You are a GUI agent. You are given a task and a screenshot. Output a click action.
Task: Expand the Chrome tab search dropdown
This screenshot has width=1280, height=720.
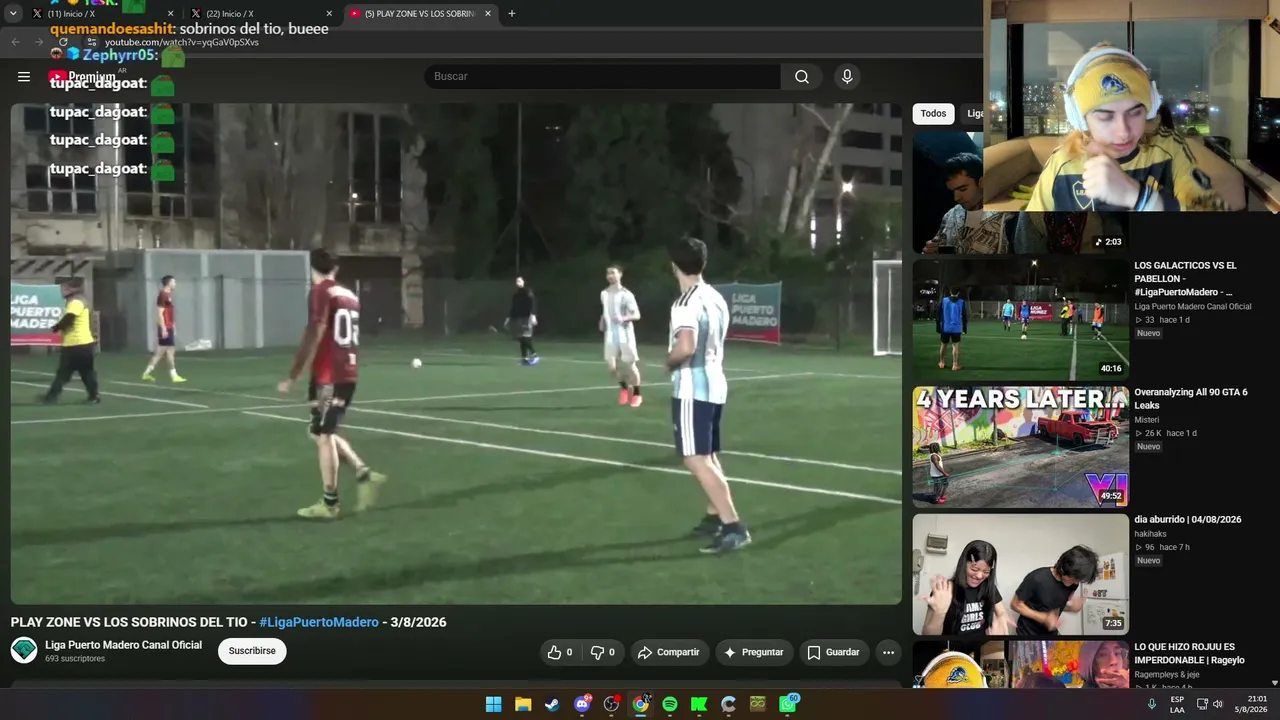[13, 14]
